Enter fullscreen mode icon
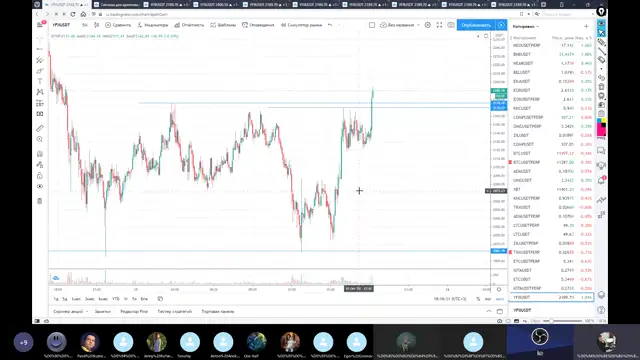 point(439,25)
